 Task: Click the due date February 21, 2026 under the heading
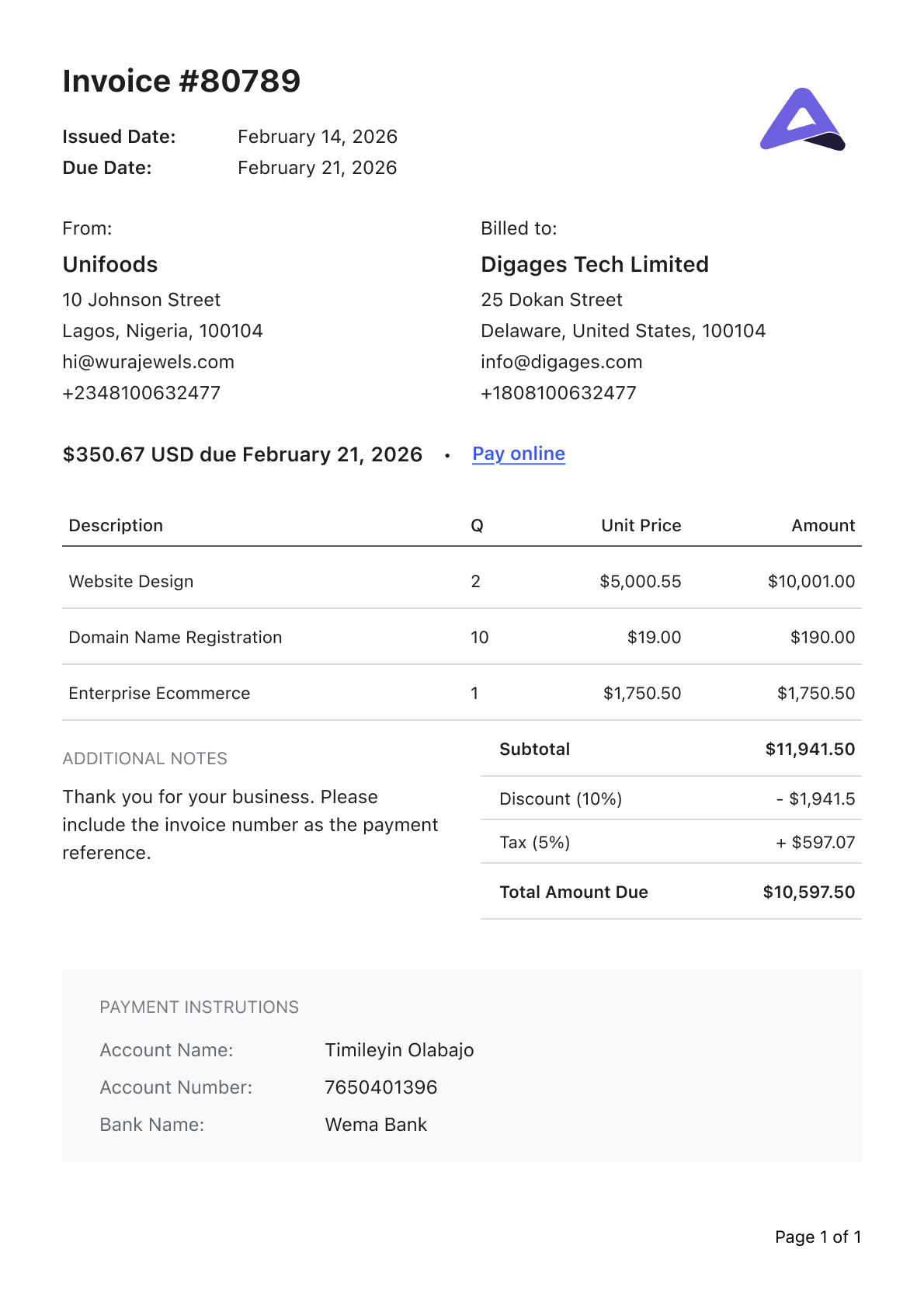pos(318,168)
